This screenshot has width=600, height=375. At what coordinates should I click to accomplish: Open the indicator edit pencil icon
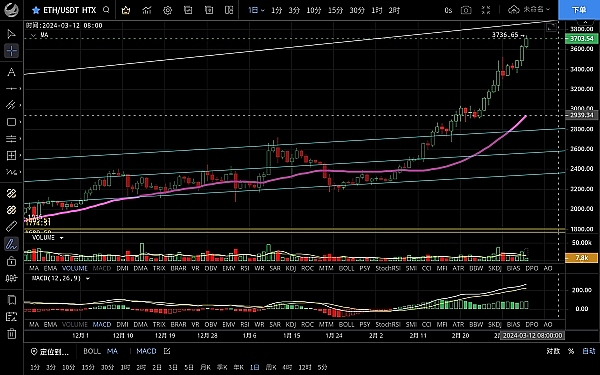(x=167, y=351)
